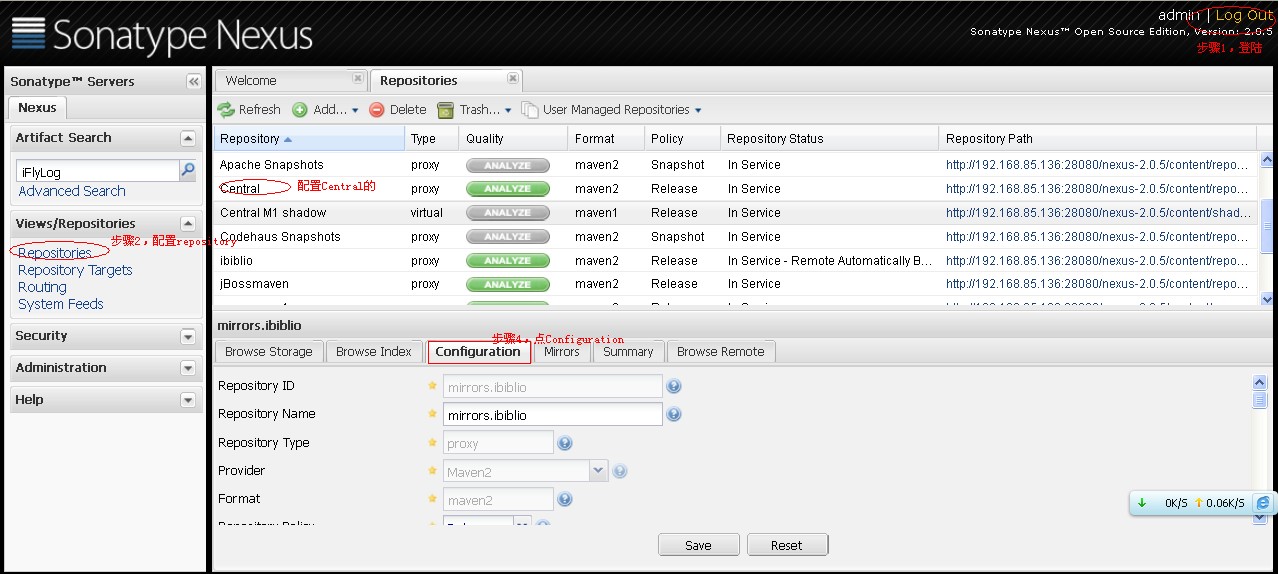Image resolution: width=1278 pixels, height=574 pixels.
Task: Sort by Quality column header
Action: pos(513,139)
